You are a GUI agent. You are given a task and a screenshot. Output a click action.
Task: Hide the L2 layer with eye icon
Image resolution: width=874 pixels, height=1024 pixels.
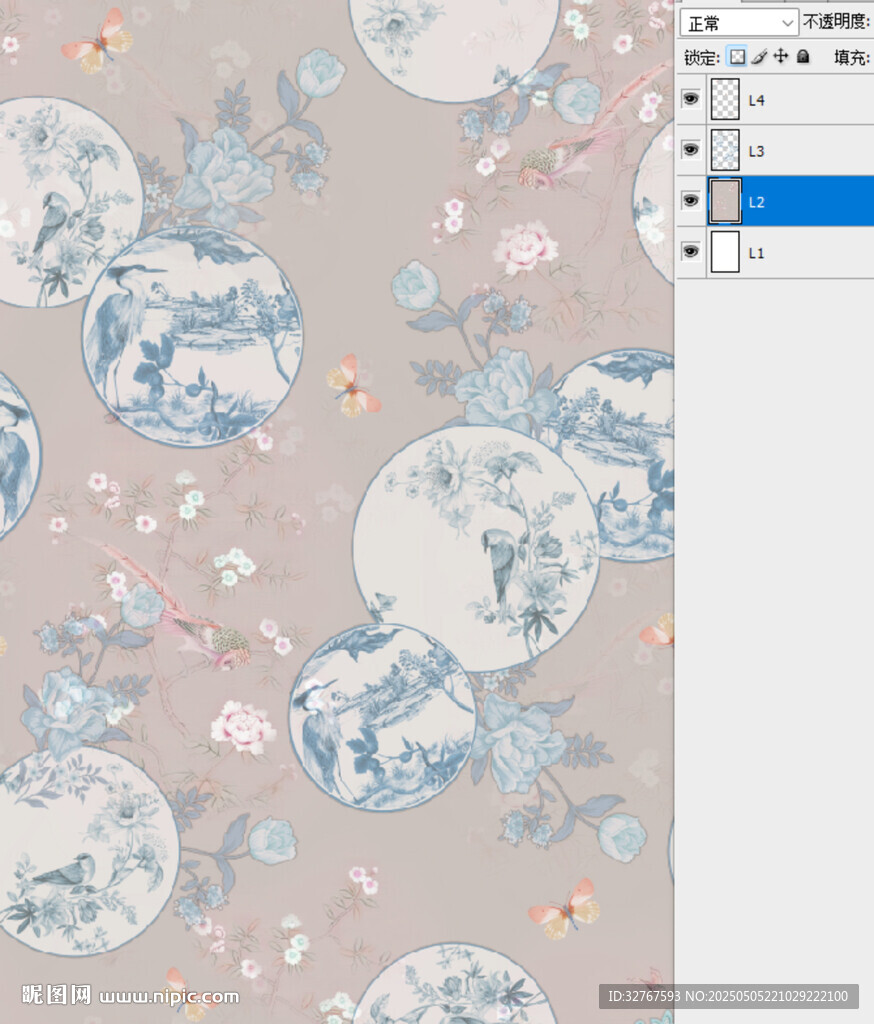coord(690,201)
